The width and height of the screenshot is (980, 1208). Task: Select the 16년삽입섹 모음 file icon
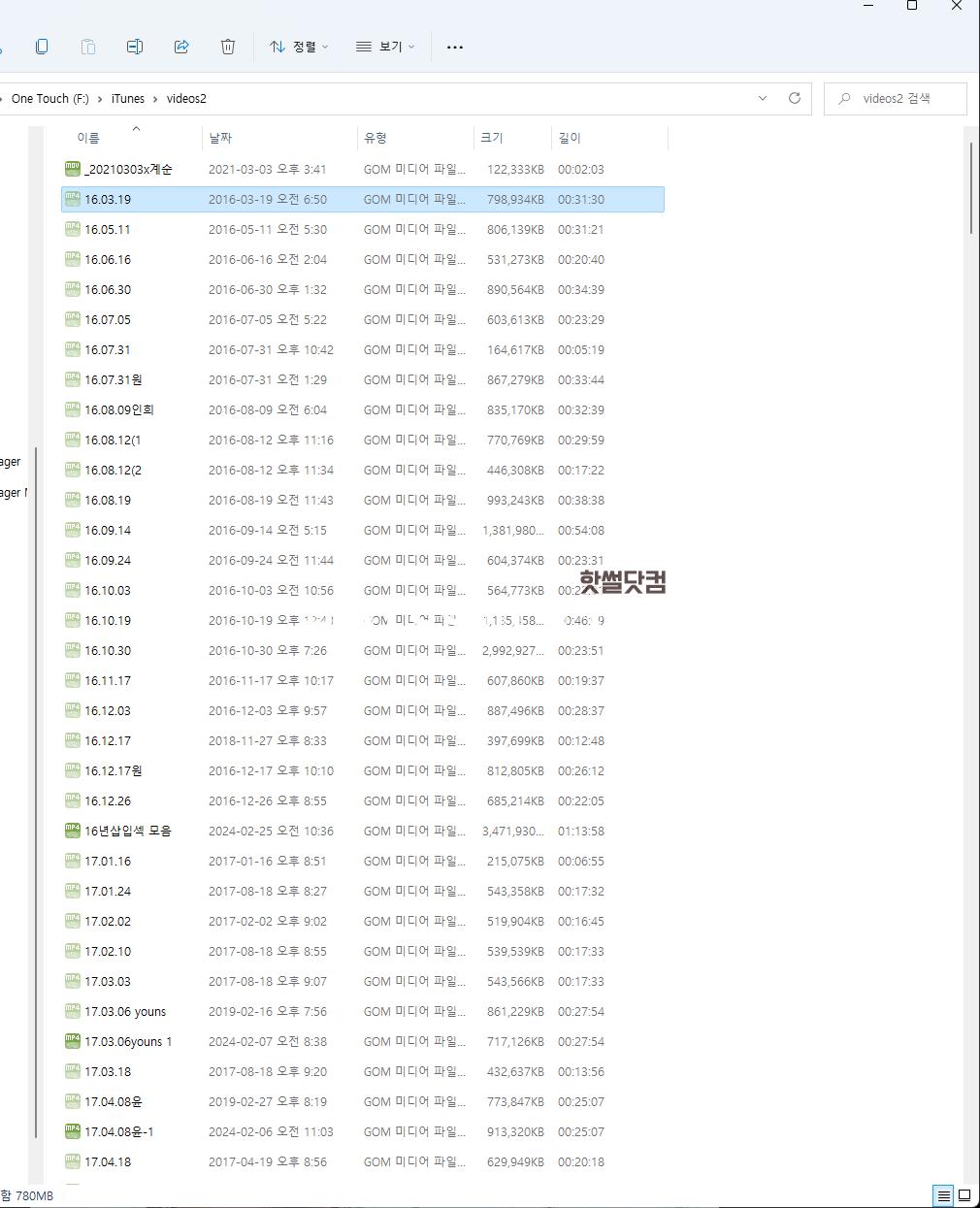[x=73, y=831]
